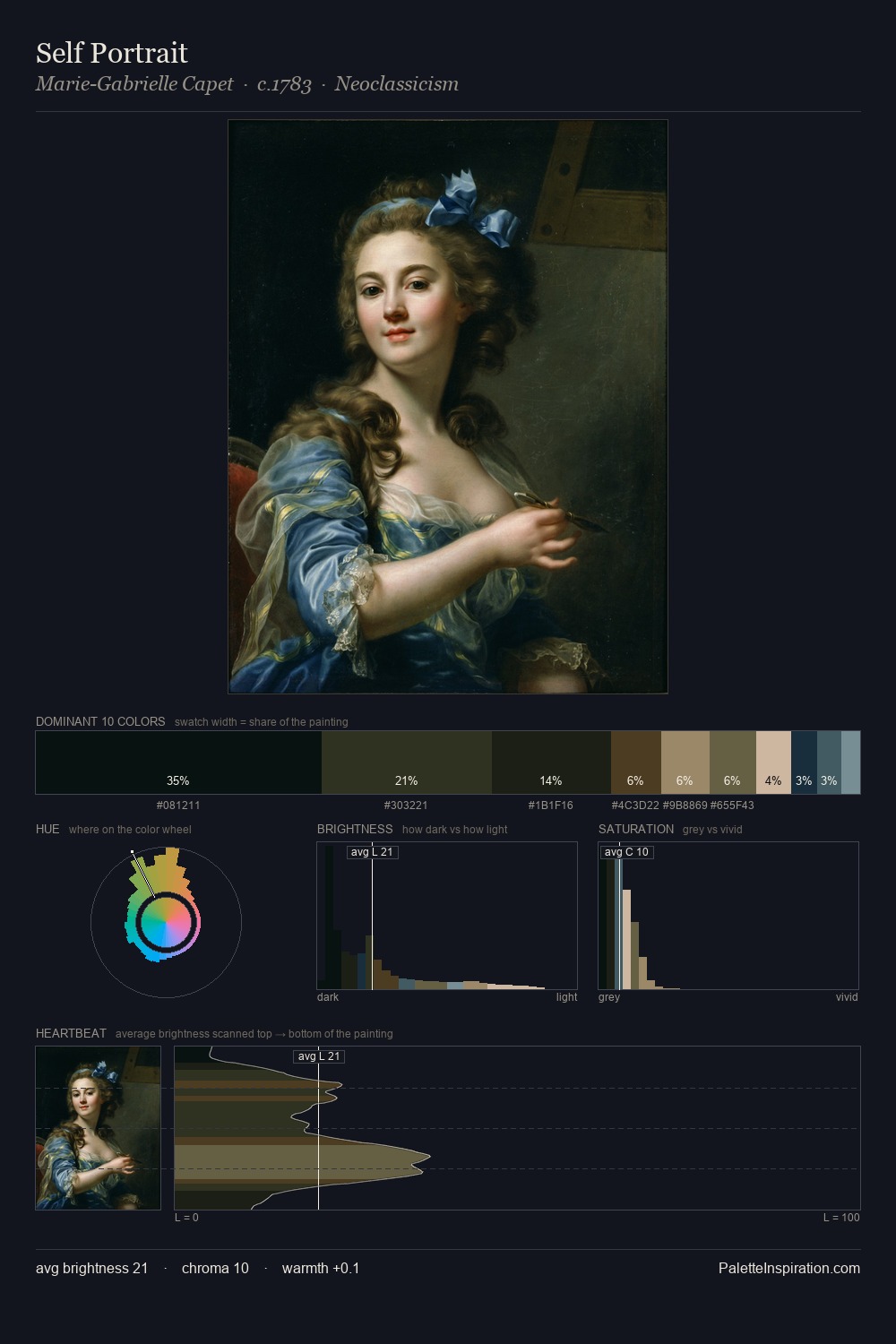The height and width of the screenshot is (1344, 896).
Task: Click the "light" axis label
Action: tap(567, 997)
